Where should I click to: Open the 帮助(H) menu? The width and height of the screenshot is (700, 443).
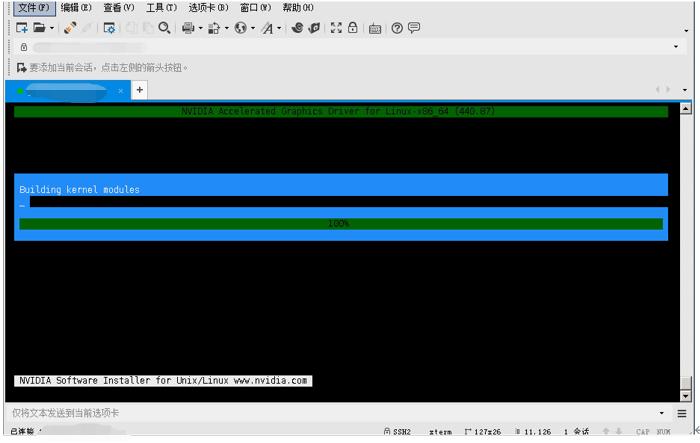pyautogui.click(x=297, y=8)
